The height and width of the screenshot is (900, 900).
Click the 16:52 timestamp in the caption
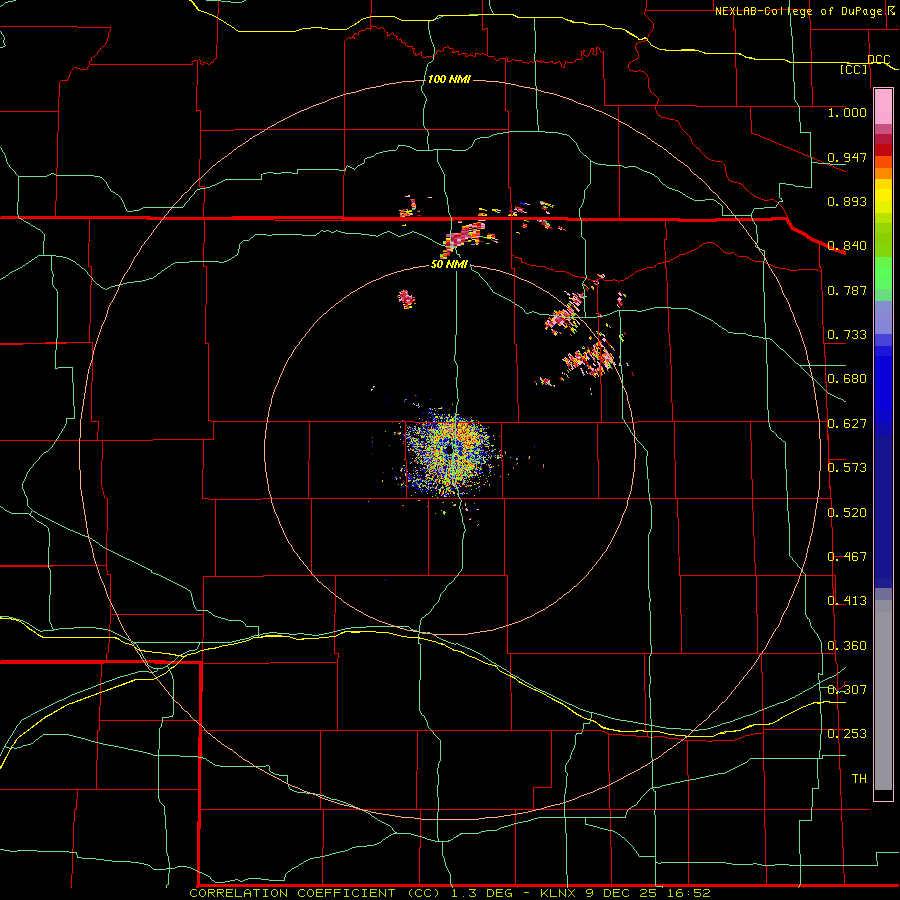pyautogui.click(x=689, y=893)
